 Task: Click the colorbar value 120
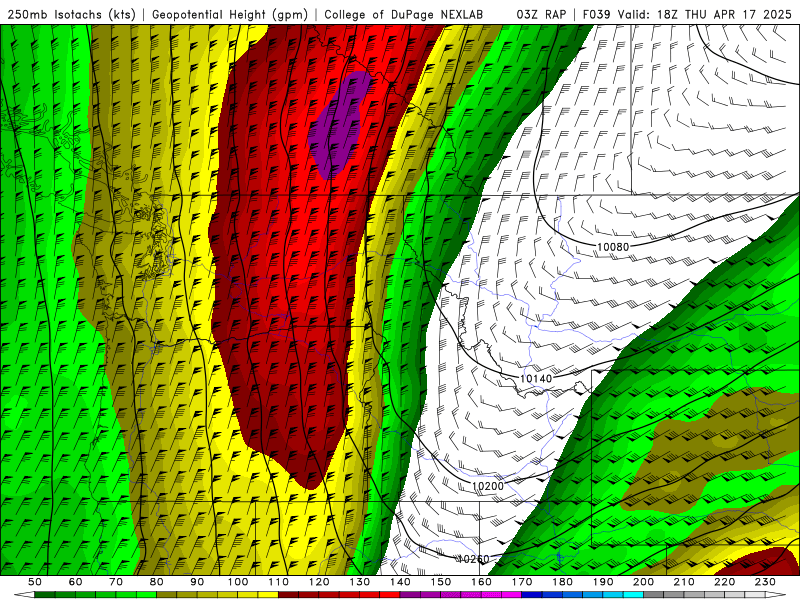tap(319, 582)
